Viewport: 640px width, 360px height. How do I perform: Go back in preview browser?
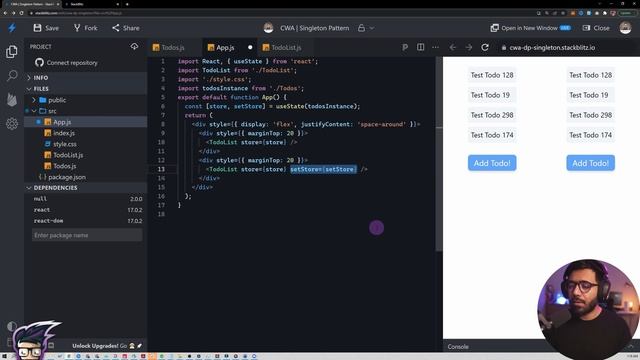click(x=453, y=47)
